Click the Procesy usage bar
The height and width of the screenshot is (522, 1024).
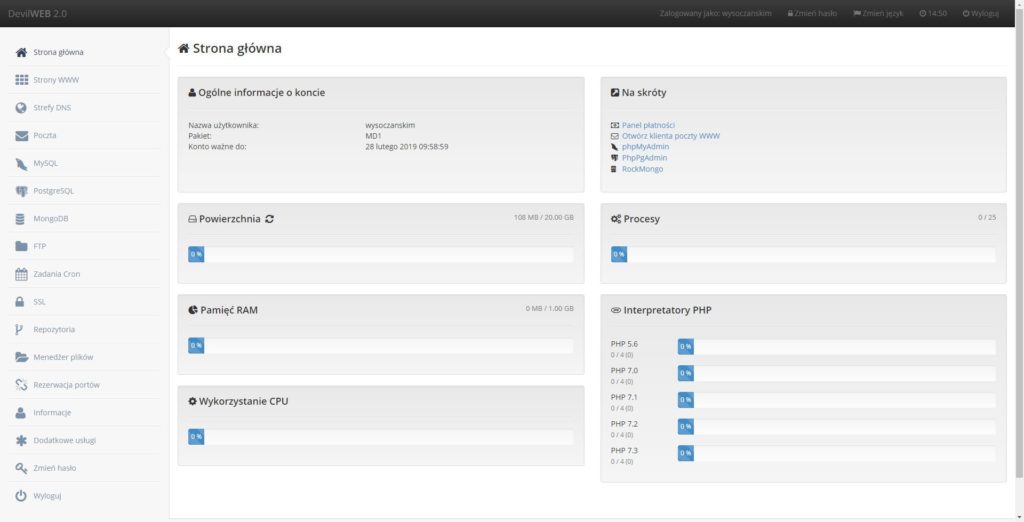tap(803, 254)
